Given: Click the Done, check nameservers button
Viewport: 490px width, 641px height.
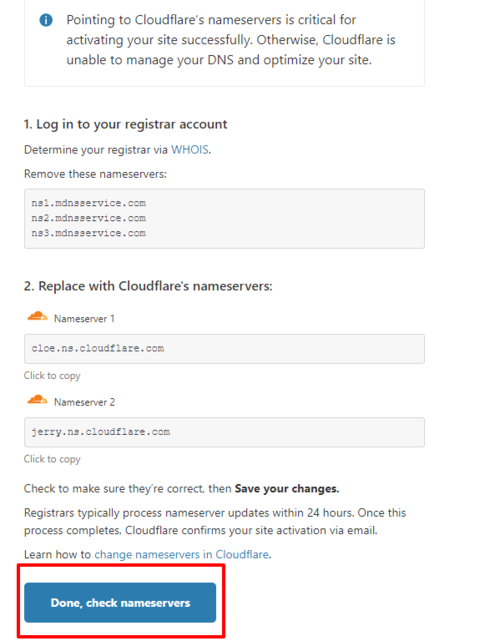Looking at the screenshot, I should tap(120, 603).
